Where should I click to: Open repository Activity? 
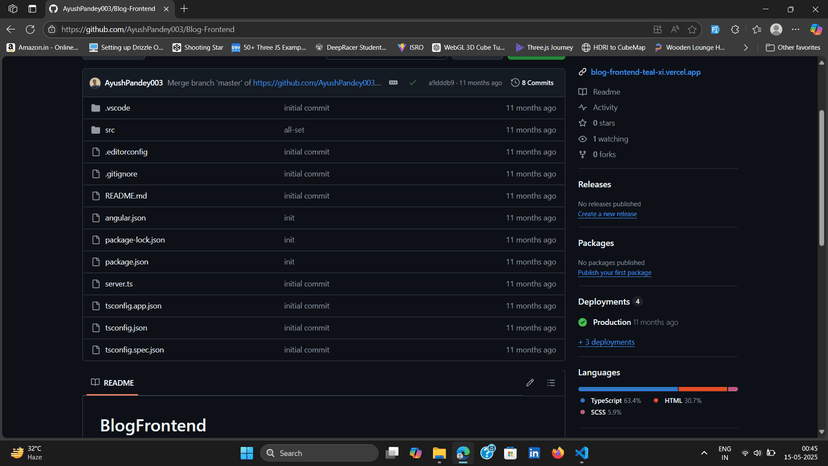605,107
